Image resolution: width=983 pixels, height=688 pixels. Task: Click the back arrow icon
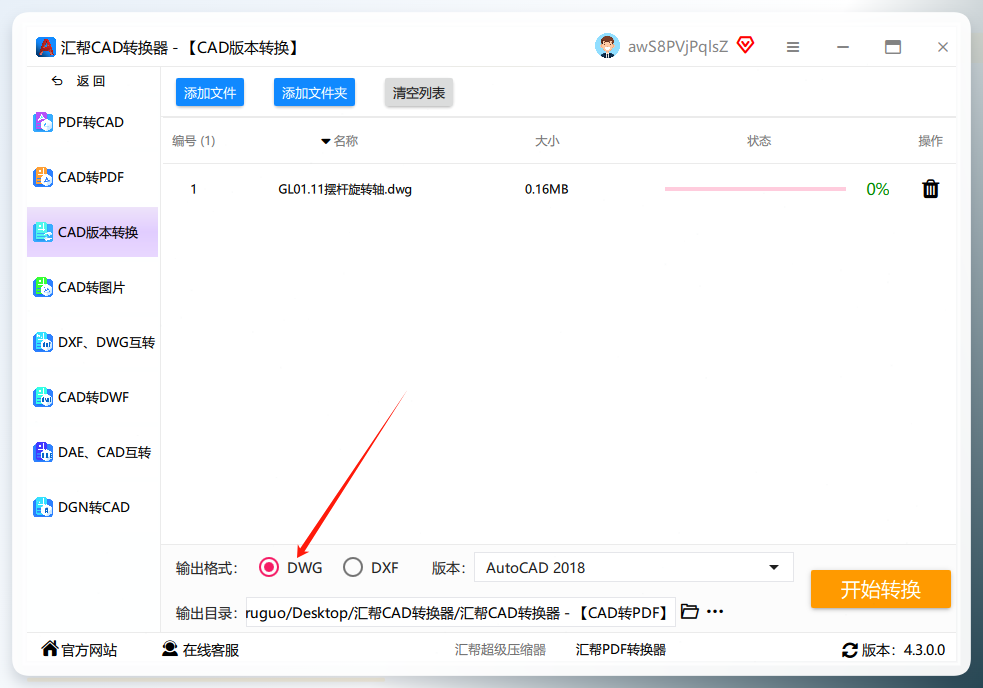tap(57, 81)
